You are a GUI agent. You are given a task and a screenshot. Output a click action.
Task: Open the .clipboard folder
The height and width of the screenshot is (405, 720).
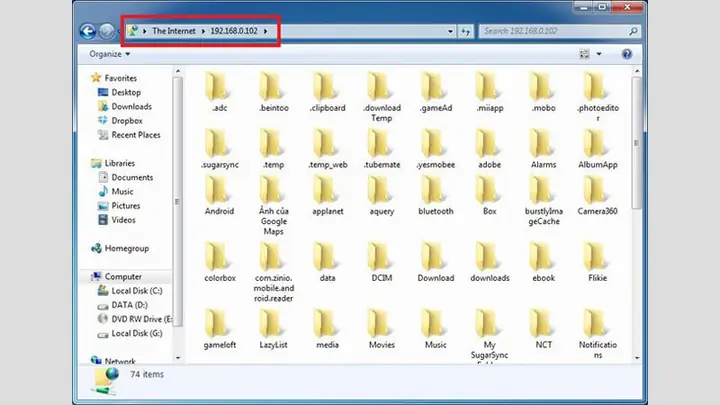(327, 92)
